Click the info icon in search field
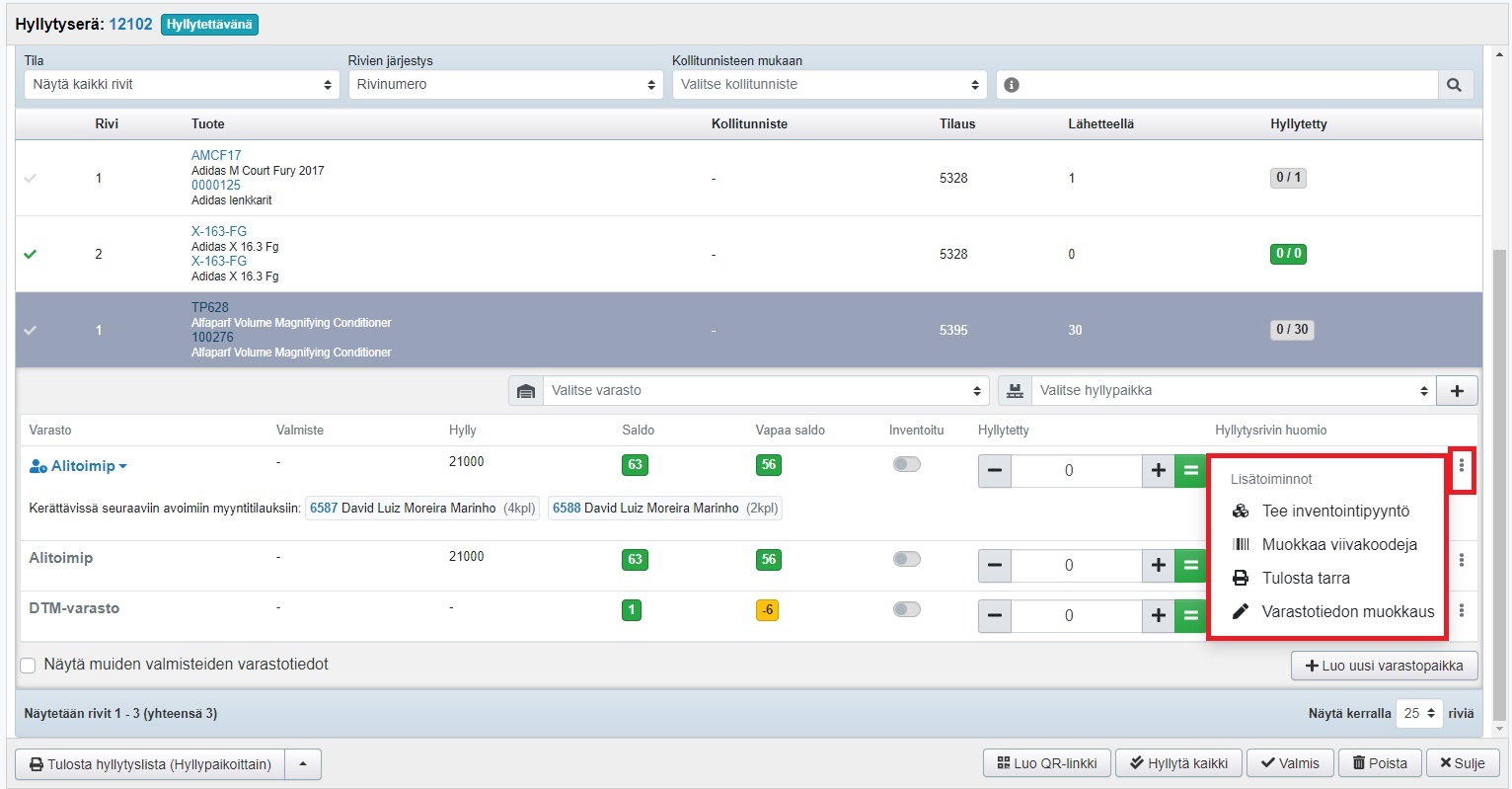The image size is (1512, 789). [1011, 85]
